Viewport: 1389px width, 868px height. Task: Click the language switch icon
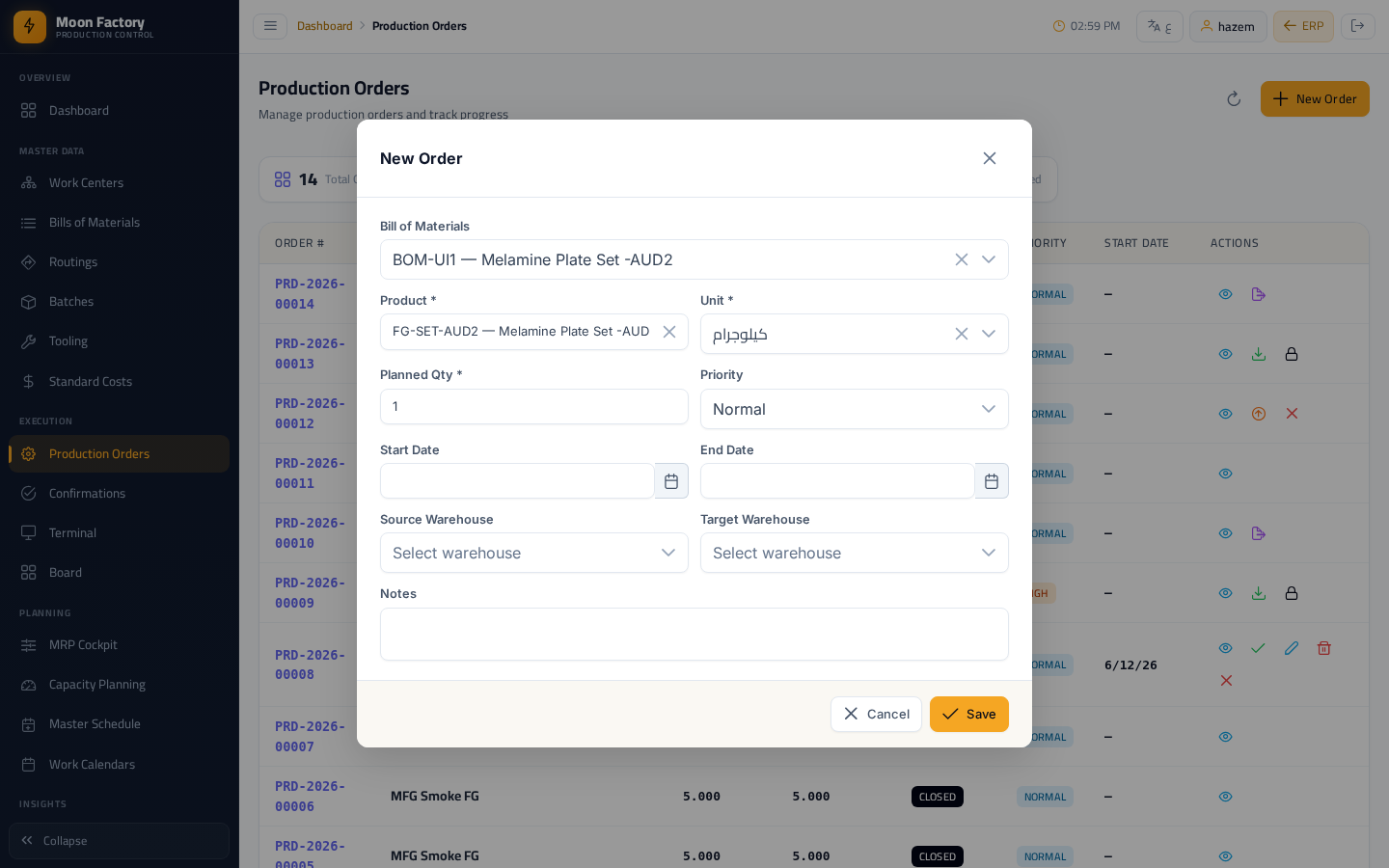pos(1159,26)
